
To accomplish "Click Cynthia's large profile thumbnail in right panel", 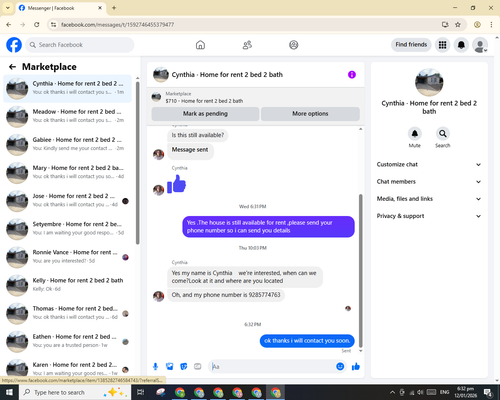I will [x=429, y=83].
